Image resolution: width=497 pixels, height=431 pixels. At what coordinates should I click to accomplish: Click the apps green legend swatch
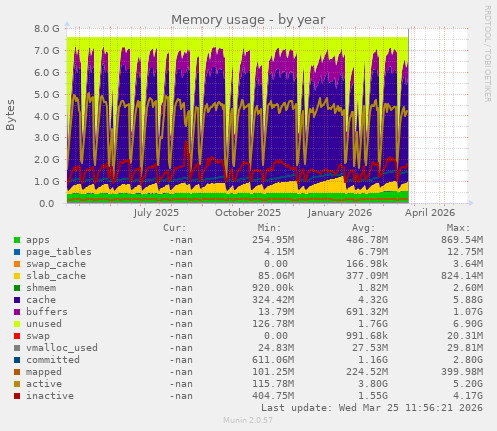click(17, 240)
